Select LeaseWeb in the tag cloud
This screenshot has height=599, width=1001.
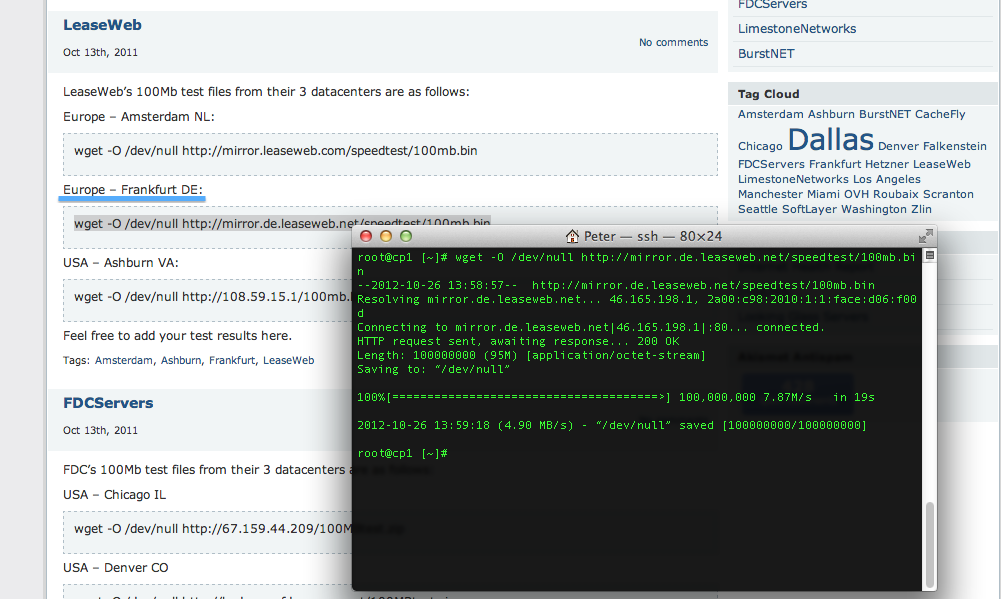pos(942,164)
